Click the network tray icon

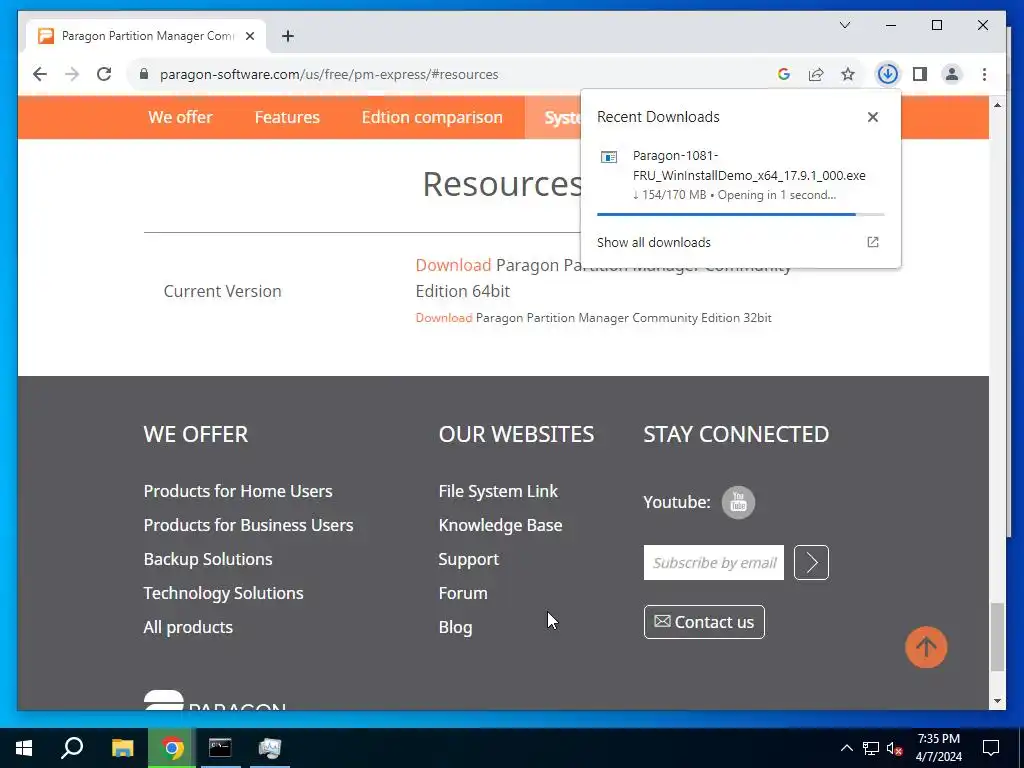point(871,748)
